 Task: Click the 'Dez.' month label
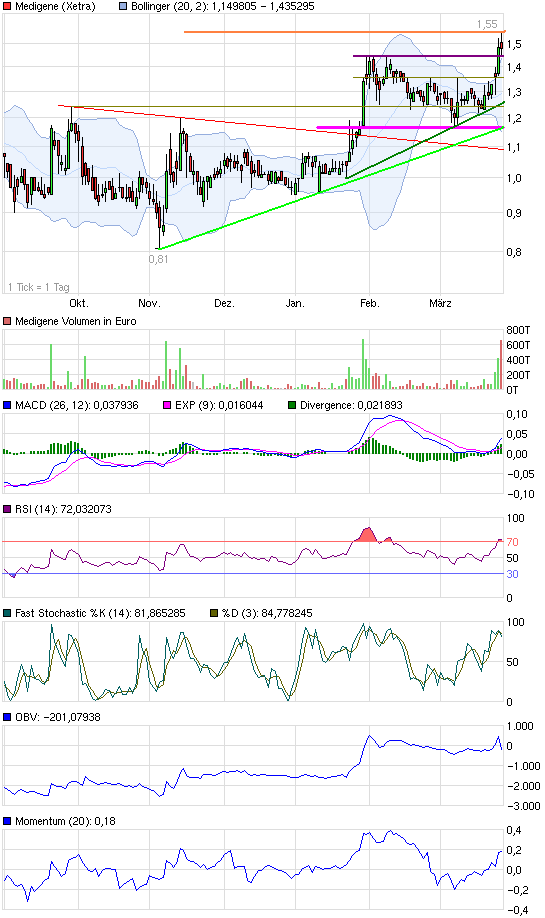224,303
